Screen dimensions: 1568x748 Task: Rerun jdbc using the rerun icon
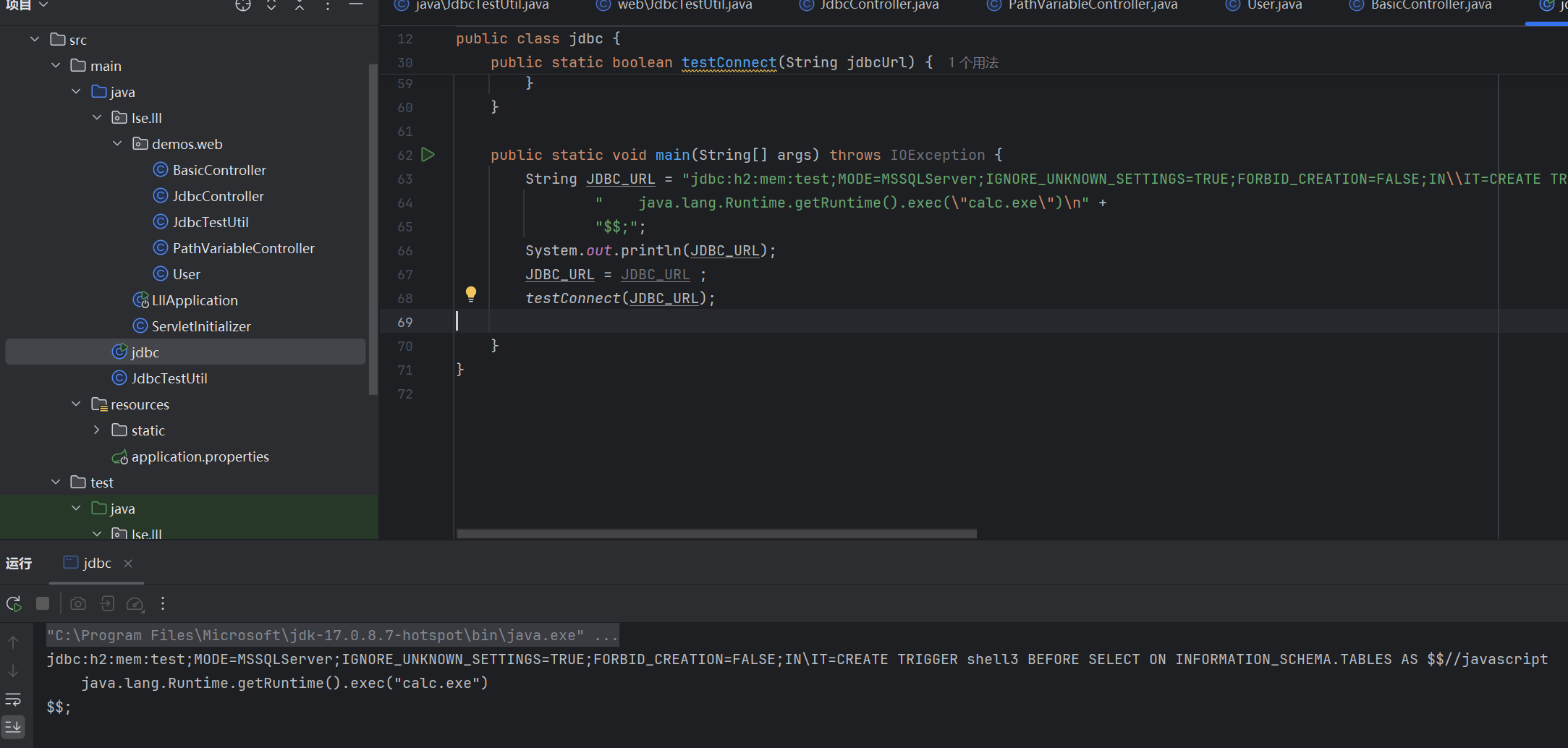click(x=14, y=603)
